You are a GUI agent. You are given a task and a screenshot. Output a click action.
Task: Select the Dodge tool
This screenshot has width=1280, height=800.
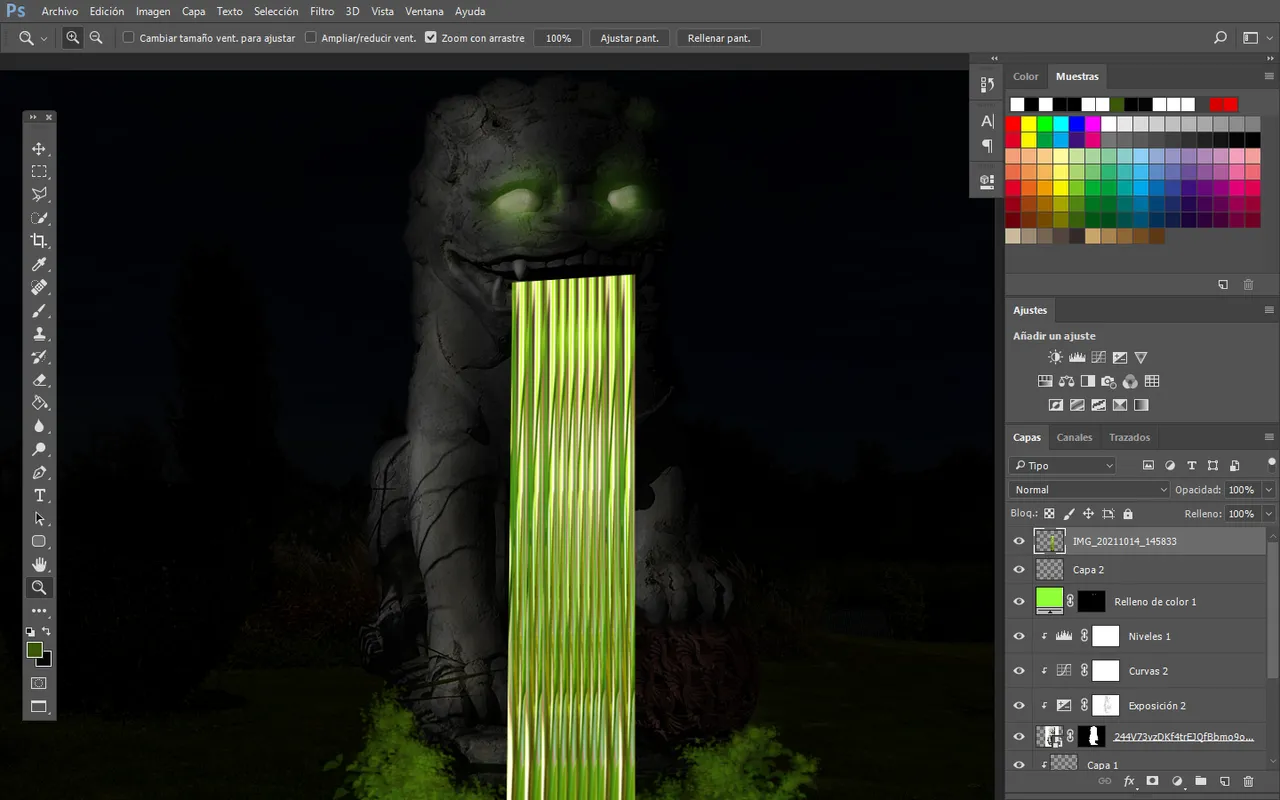[x=39, y=449]
